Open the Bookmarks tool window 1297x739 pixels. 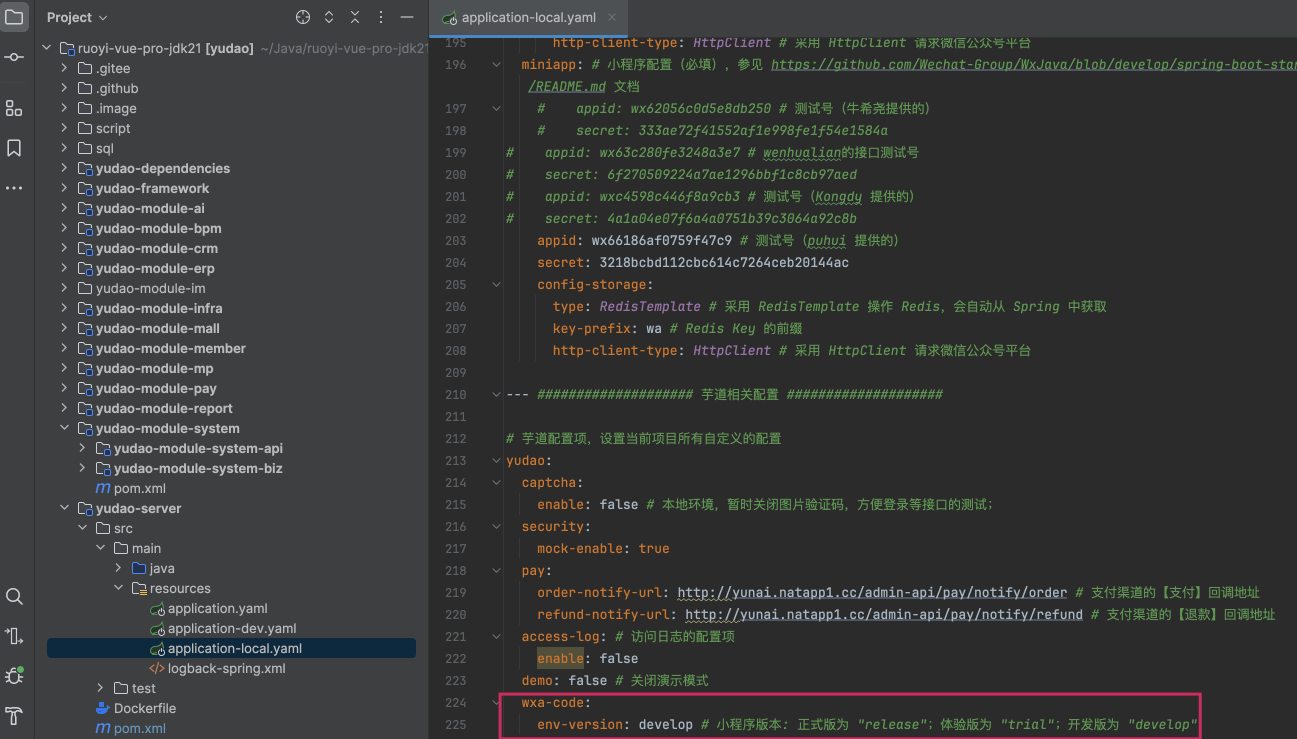[14, 148]
